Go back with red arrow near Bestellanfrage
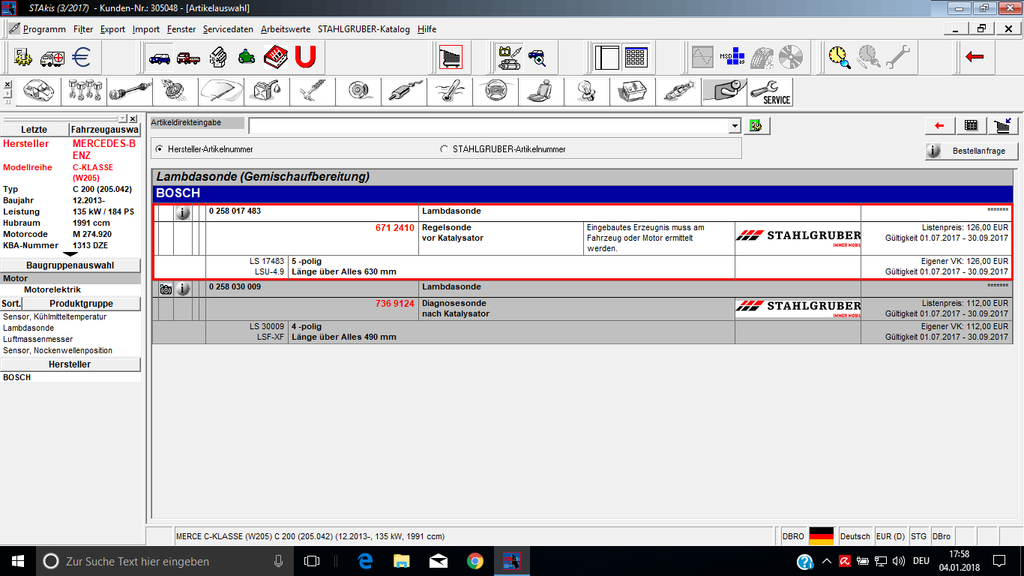 [939, 125]
